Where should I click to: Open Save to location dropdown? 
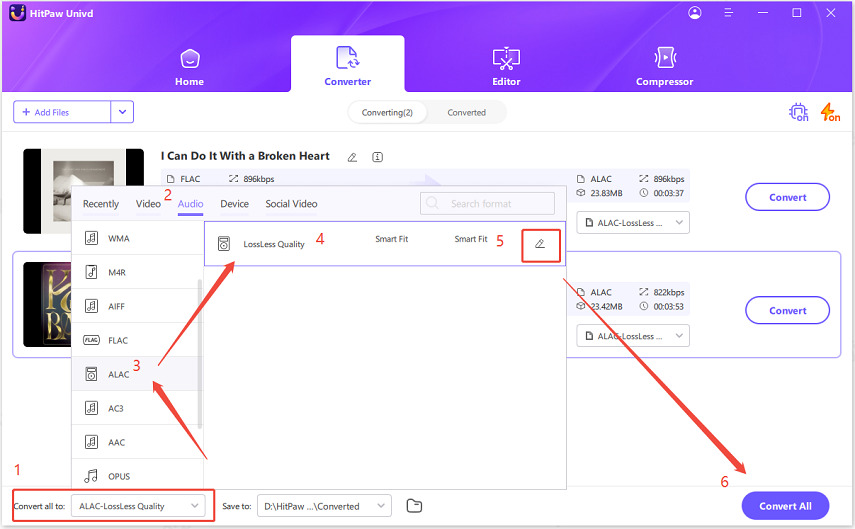324,506
